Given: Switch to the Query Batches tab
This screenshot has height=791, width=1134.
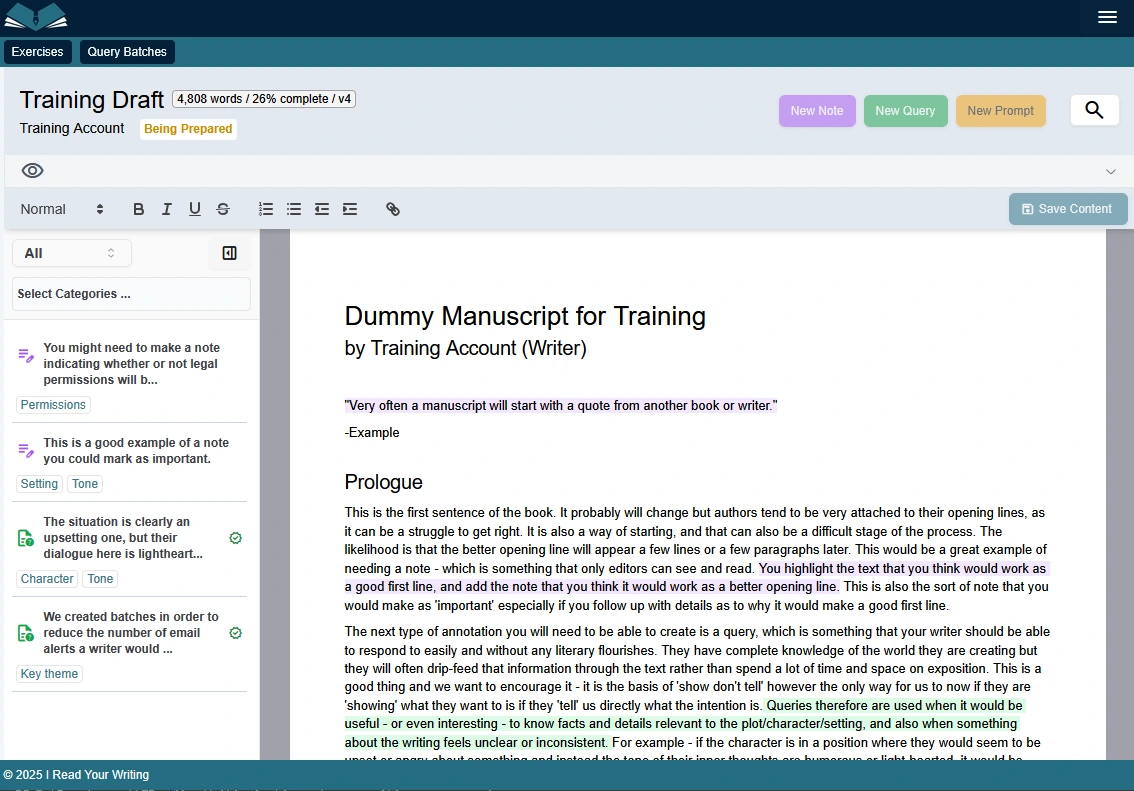Looking at the screenshot, I should tap(127, 51).
